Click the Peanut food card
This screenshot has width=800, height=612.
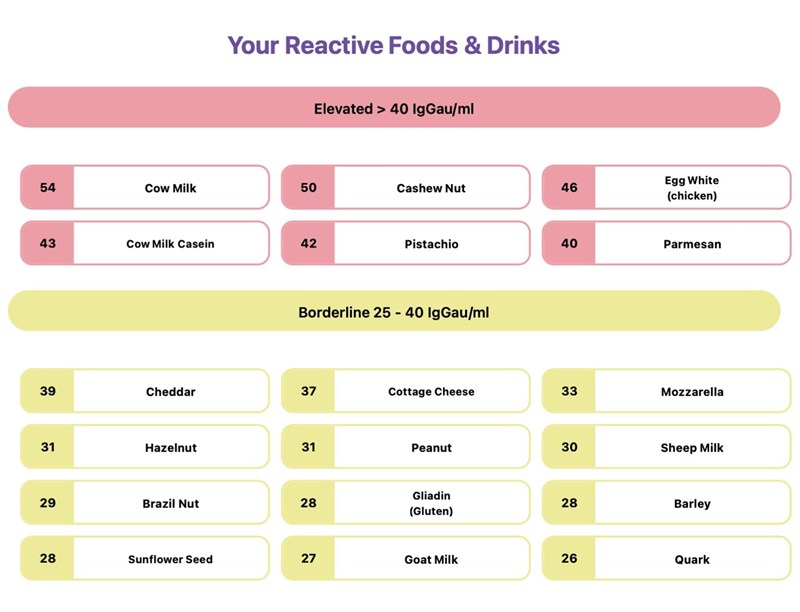click(x=406, y=447)
